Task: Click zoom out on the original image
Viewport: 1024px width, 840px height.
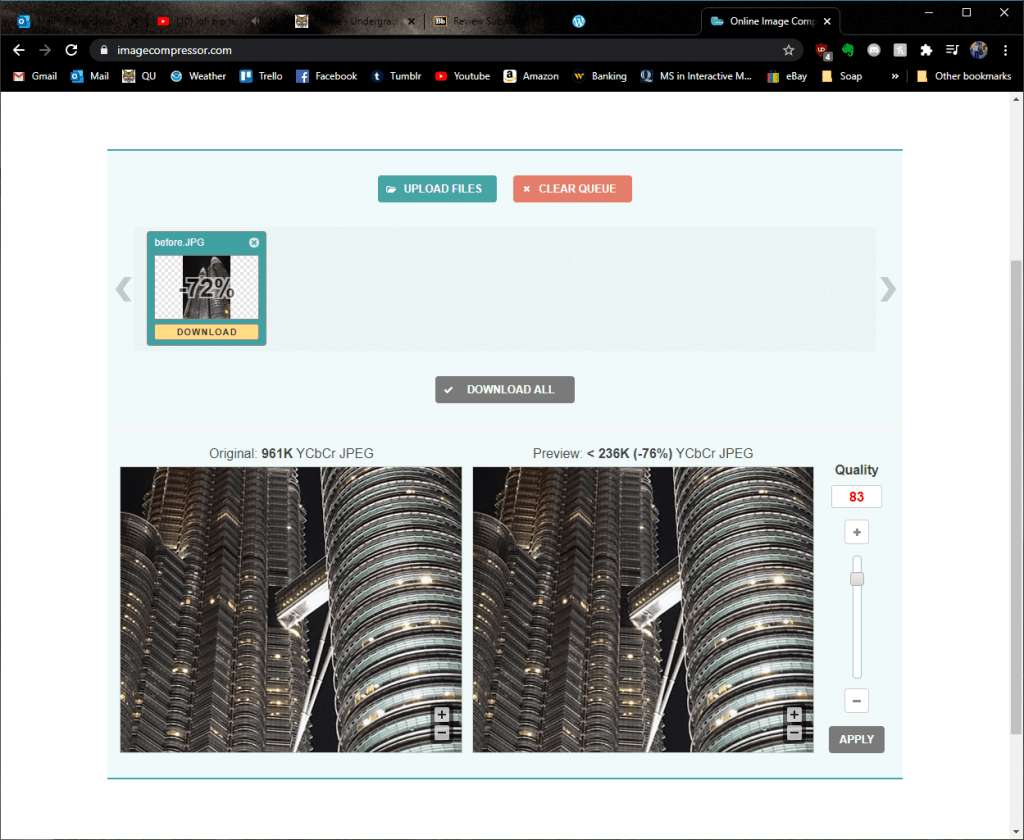Action: tap(442, 733)
